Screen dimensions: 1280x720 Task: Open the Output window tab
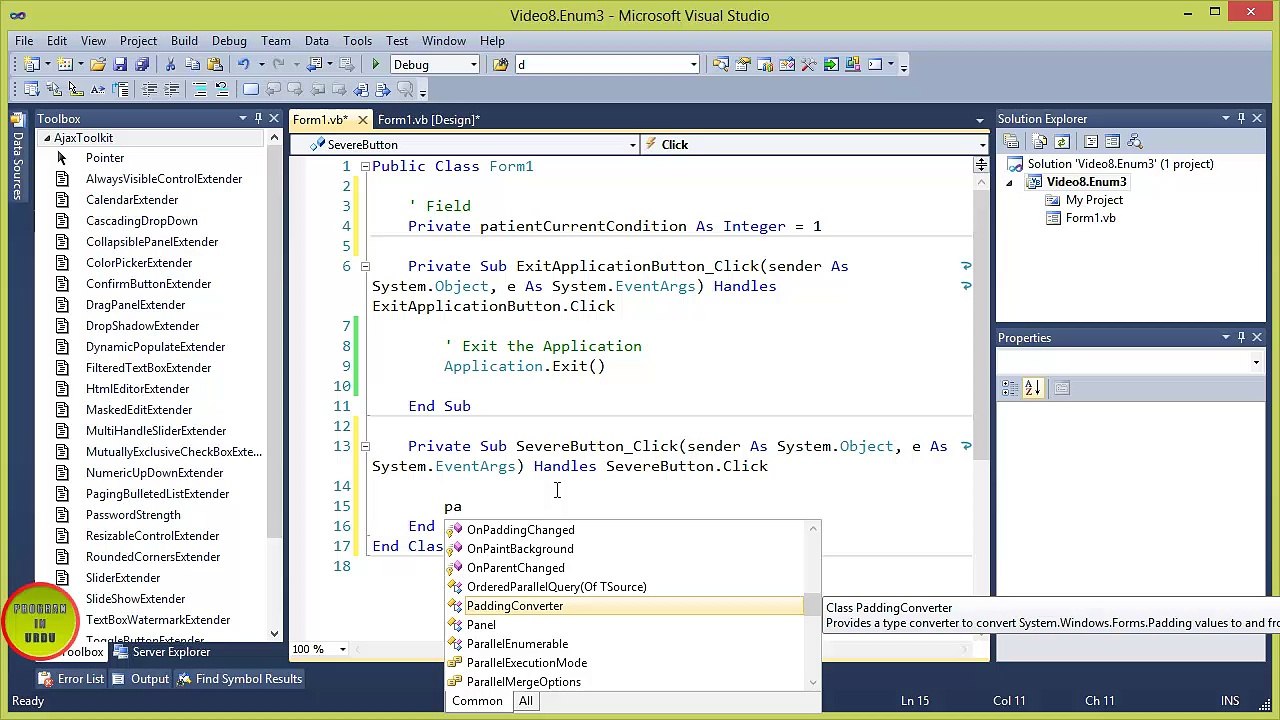coord(140,679)
